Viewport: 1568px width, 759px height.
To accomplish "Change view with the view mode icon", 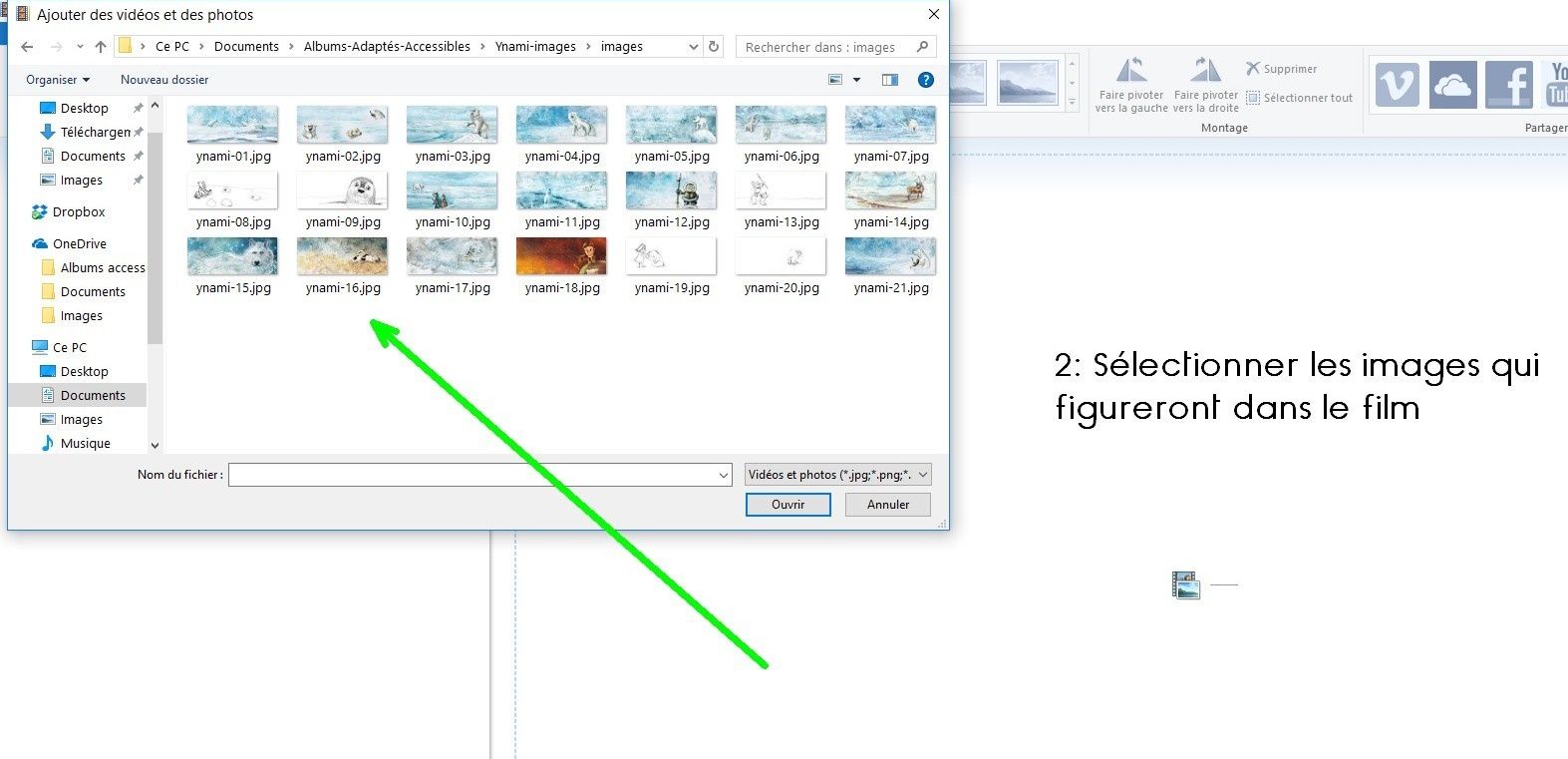I will (835, 80).
